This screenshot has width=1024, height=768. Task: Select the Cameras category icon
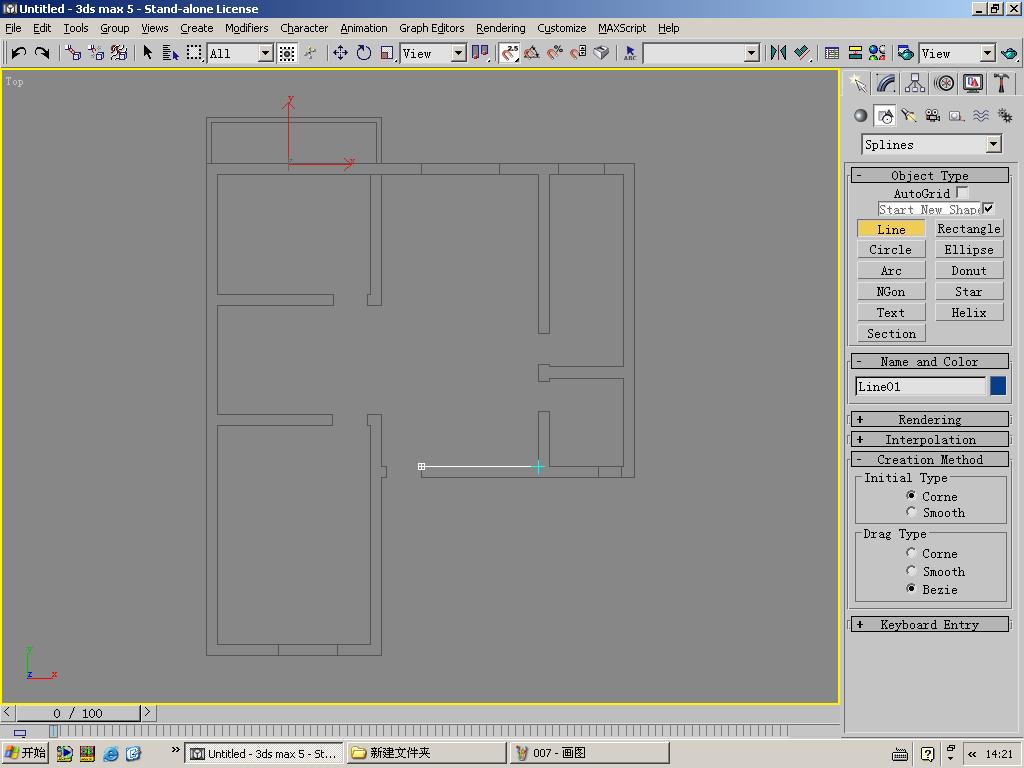pos(933,116)
